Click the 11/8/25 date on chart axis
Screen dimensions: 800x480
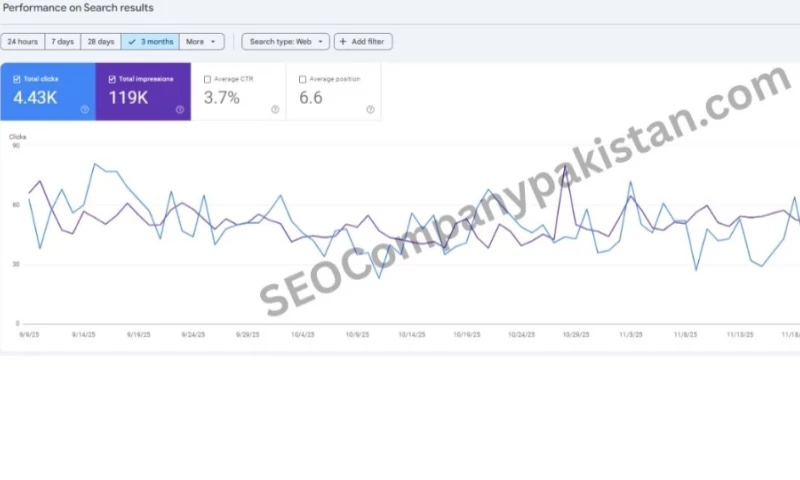(685, 335)
